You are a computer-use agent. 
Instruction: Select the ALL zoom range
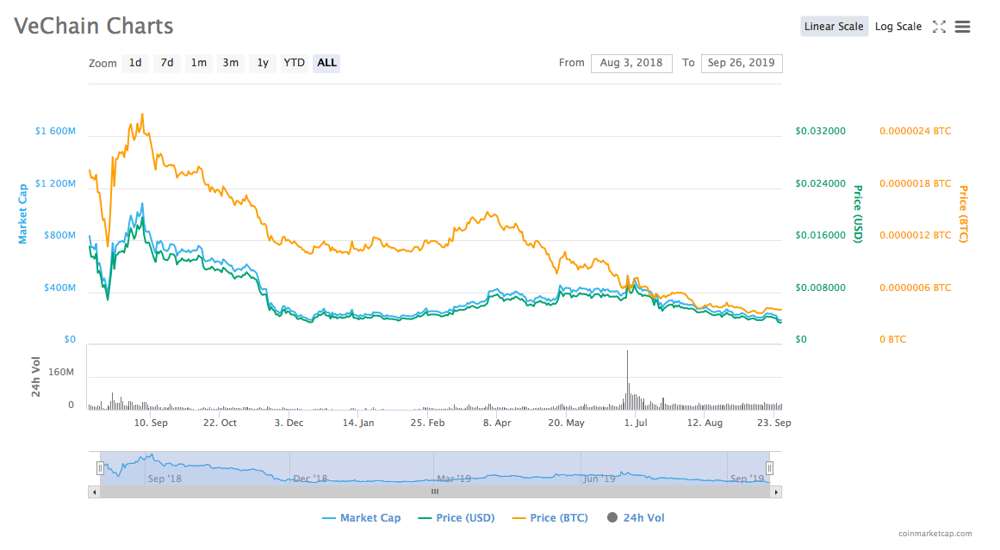coord(327,63)
